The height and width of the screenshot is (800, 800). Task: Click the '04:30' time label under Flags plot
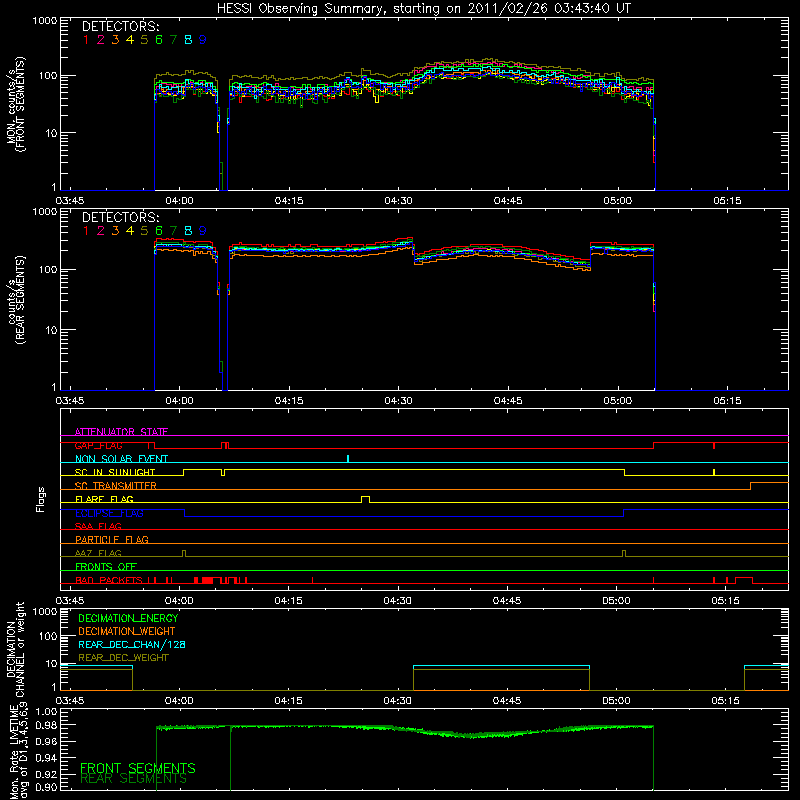point(397,601)
